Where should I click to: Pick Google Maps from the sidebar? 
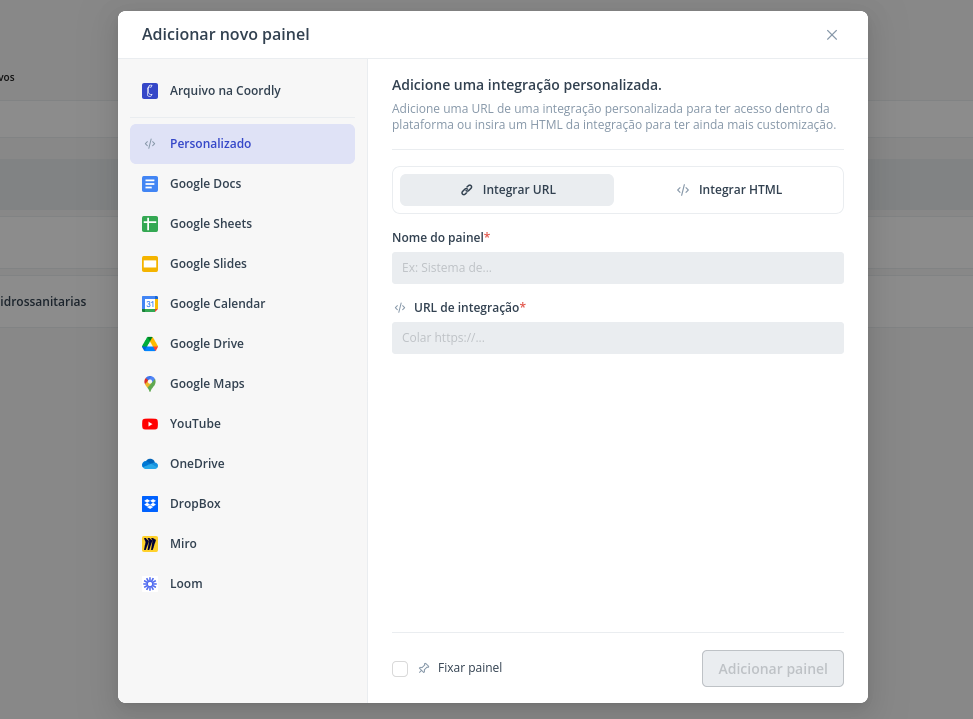(243, 384)
